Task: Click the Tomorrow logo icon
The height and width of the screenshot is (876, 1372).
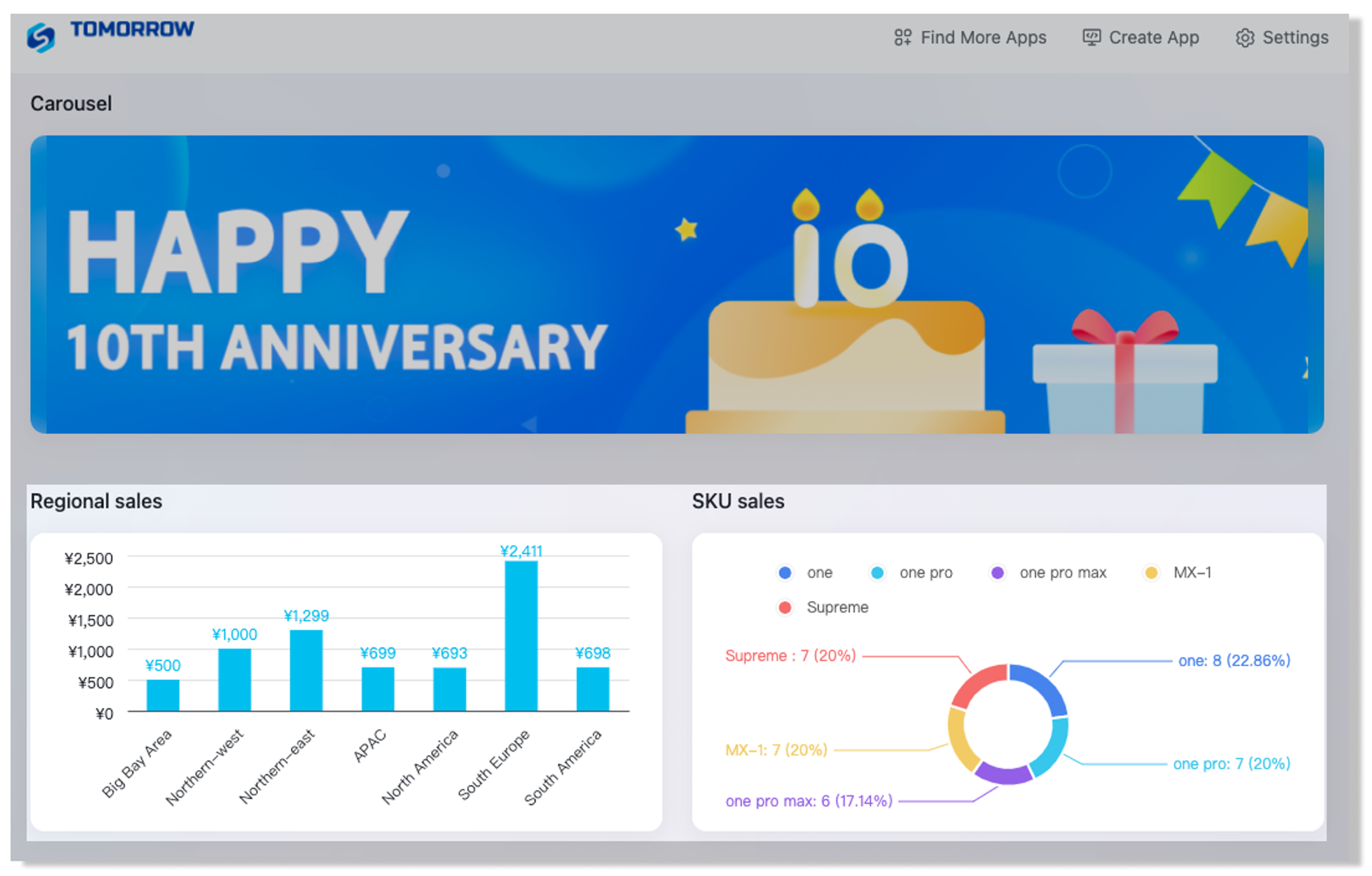Action: pos(41,37)
